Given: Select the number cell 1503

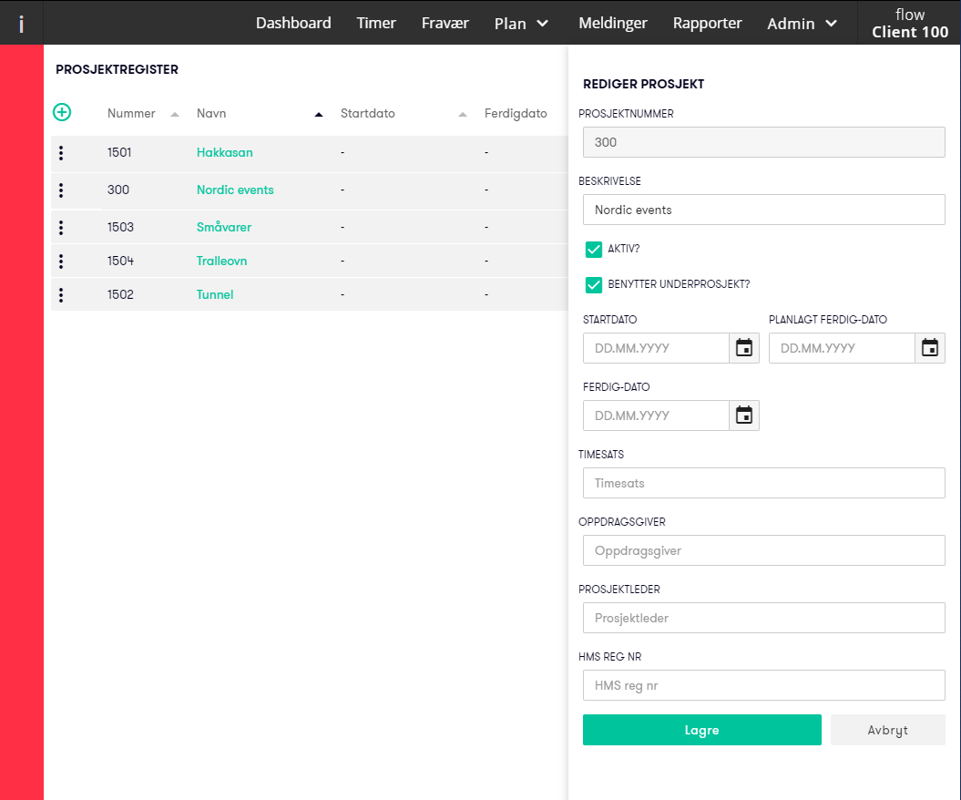Looking at the screenshot, I should click(120, 227).
